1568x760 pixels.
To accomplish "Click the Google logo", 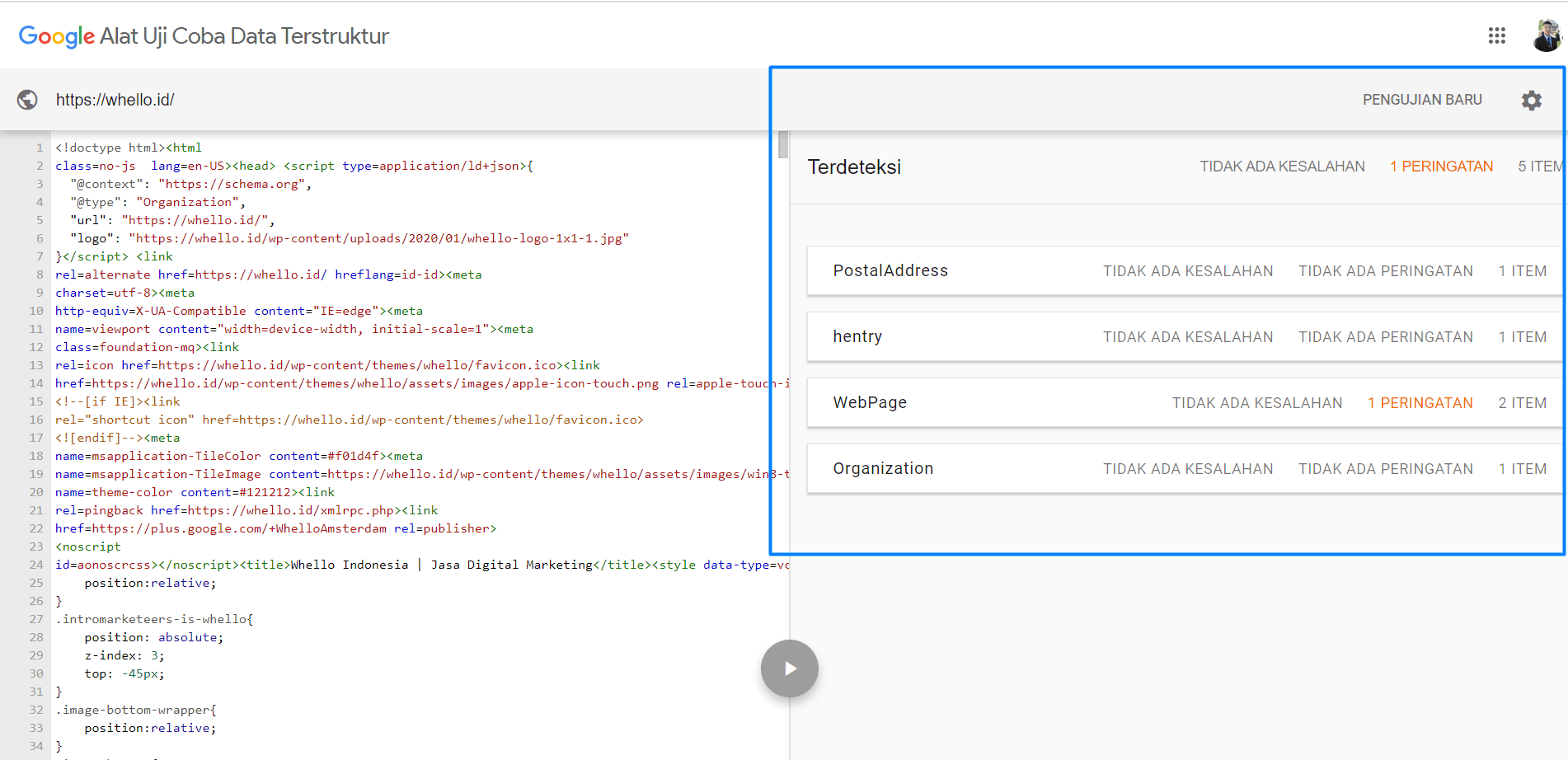I will pos(56,36).
